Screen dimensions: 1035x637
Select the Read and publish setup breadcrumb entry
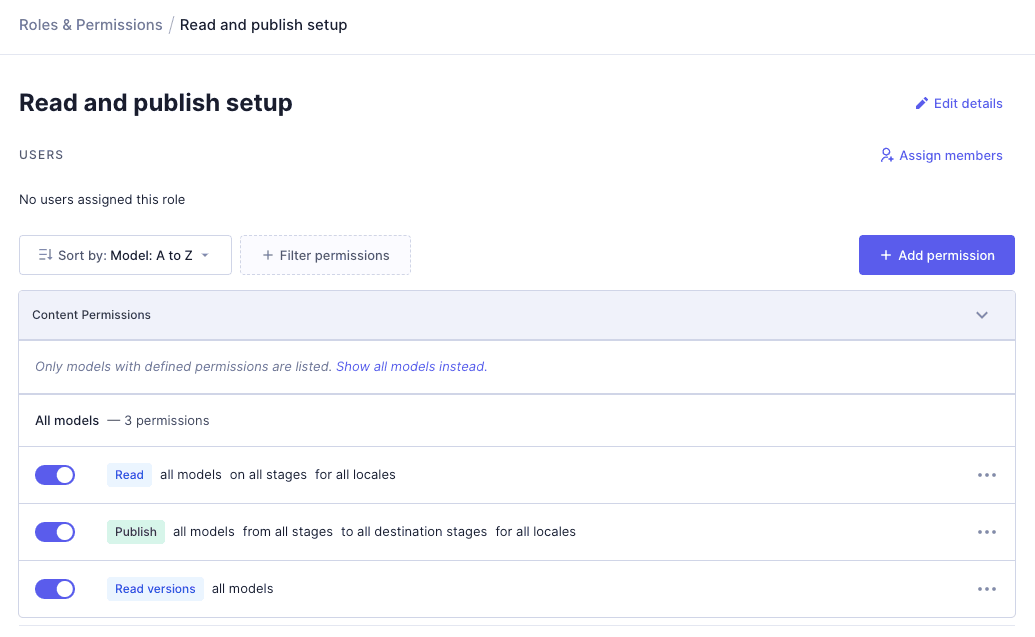point(263,24)
